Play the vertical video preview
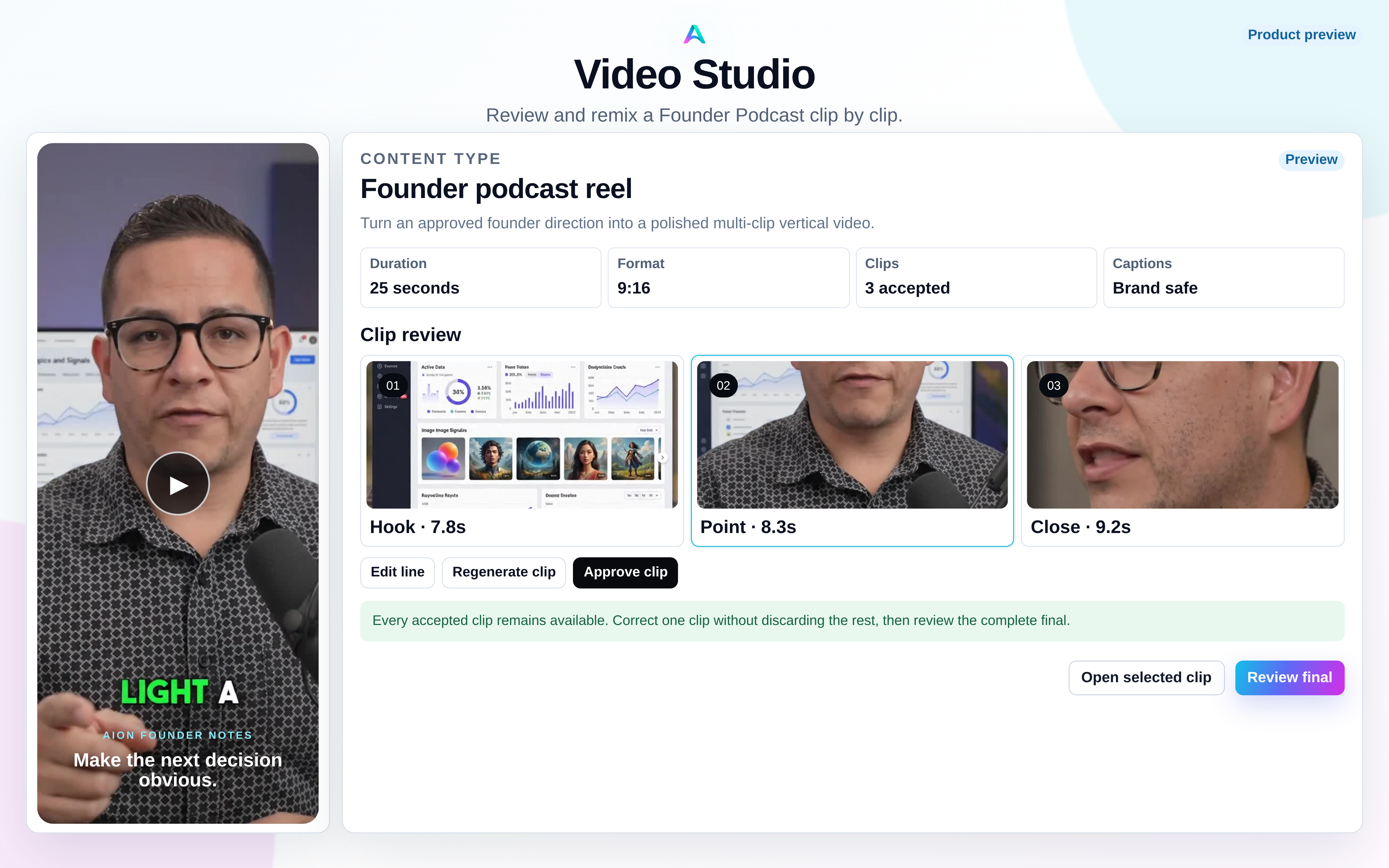Screen dimensions: 1389x868 click(x=178, y=484)
